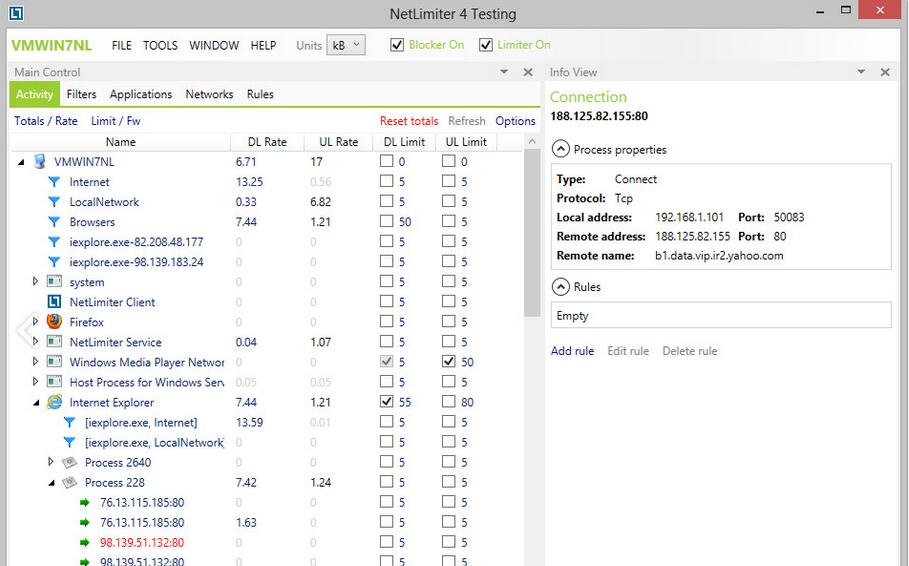Click the vertical scrollbar thumb in activity list
Screen dimensions: 909x566
pyautogui.click(x=532, y=233)
